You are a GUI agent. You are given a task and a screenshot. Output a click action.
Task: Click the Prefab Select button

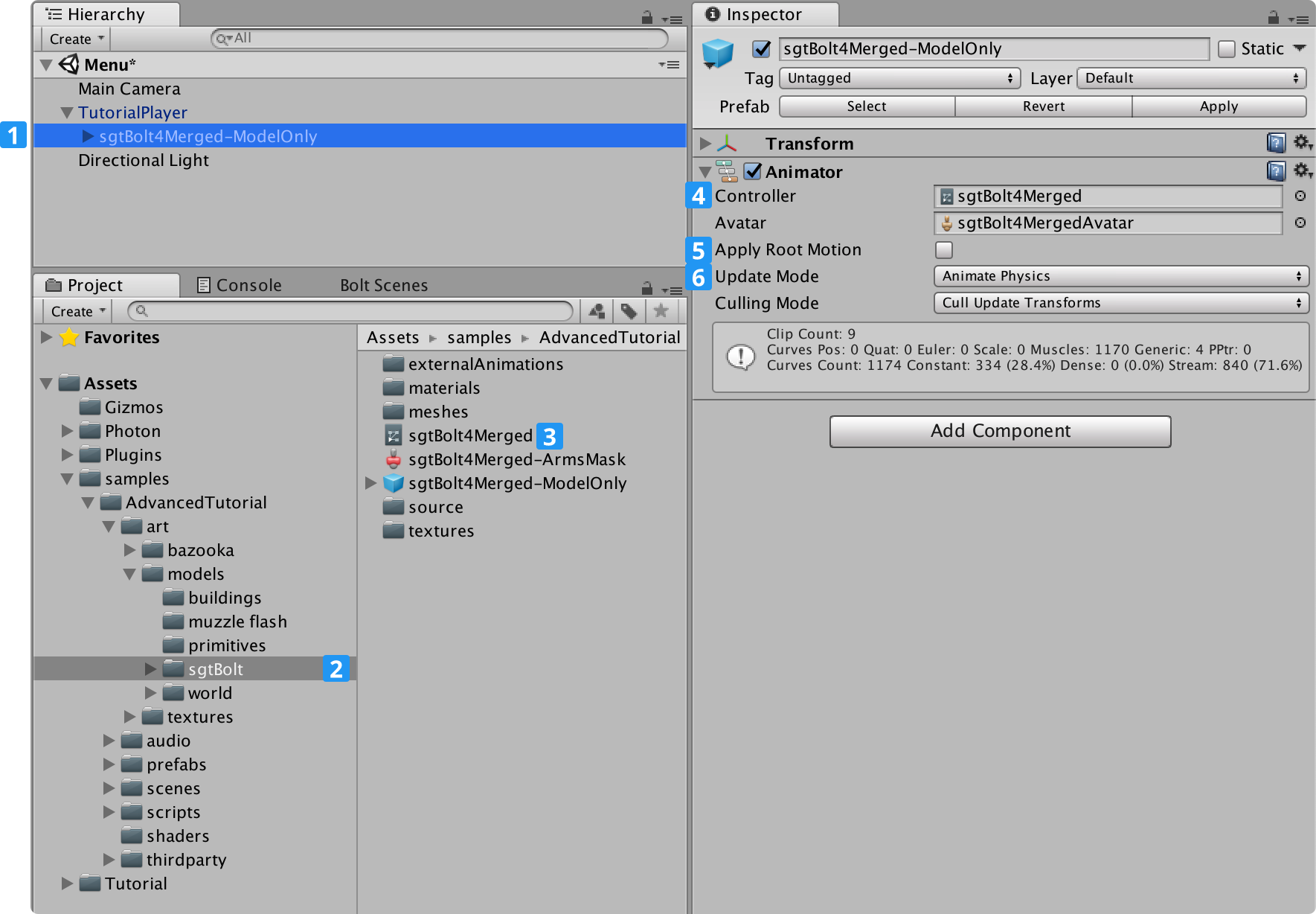867,106
